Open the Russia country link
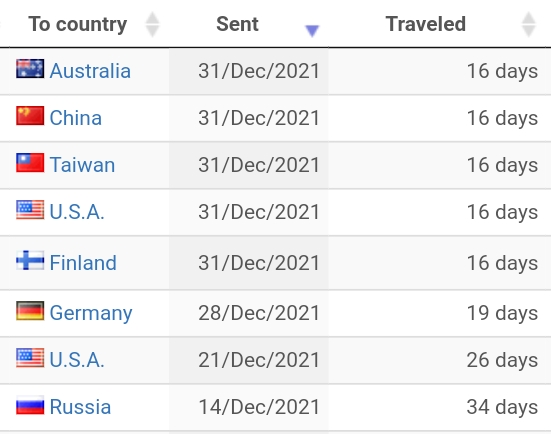The width and height of the screenshot is (551, 434). click(x=80, y=407)
